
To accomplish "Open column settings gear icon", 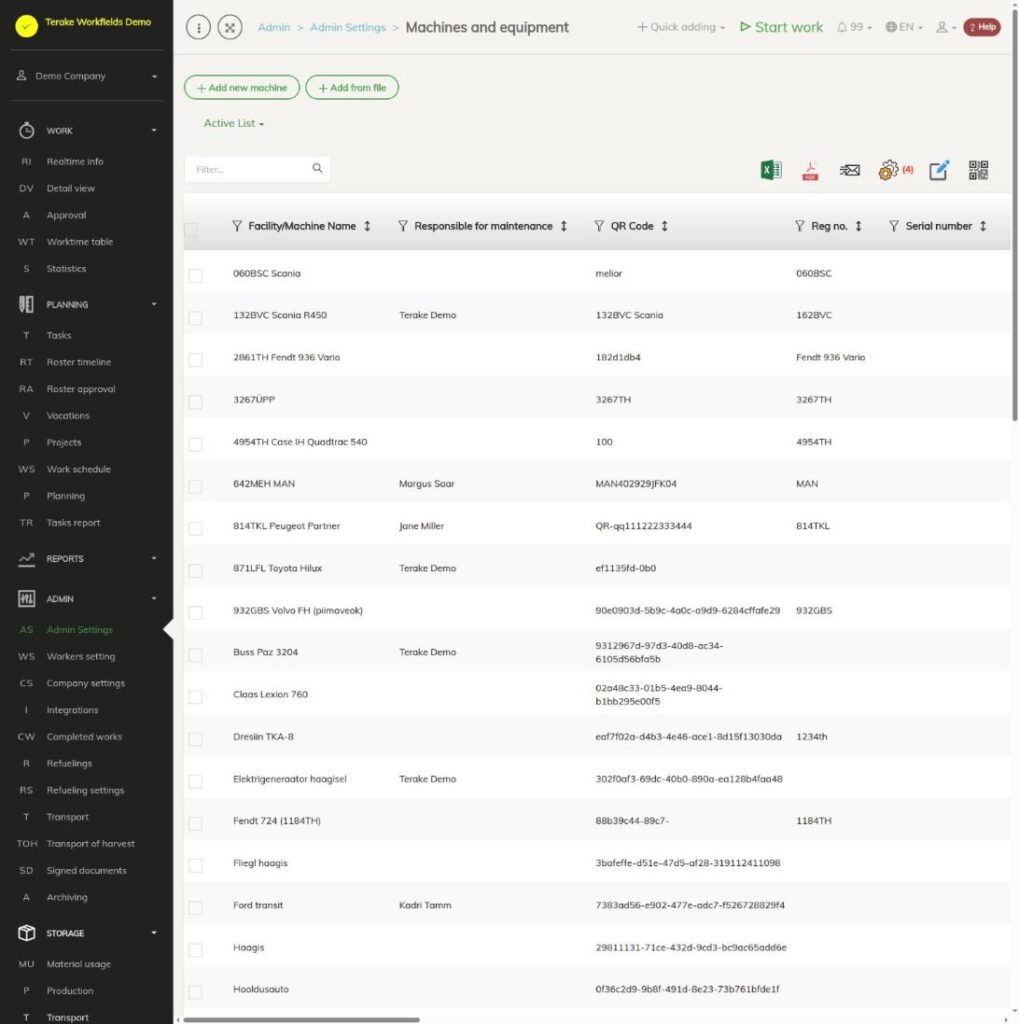I will [x=888, y=170].
